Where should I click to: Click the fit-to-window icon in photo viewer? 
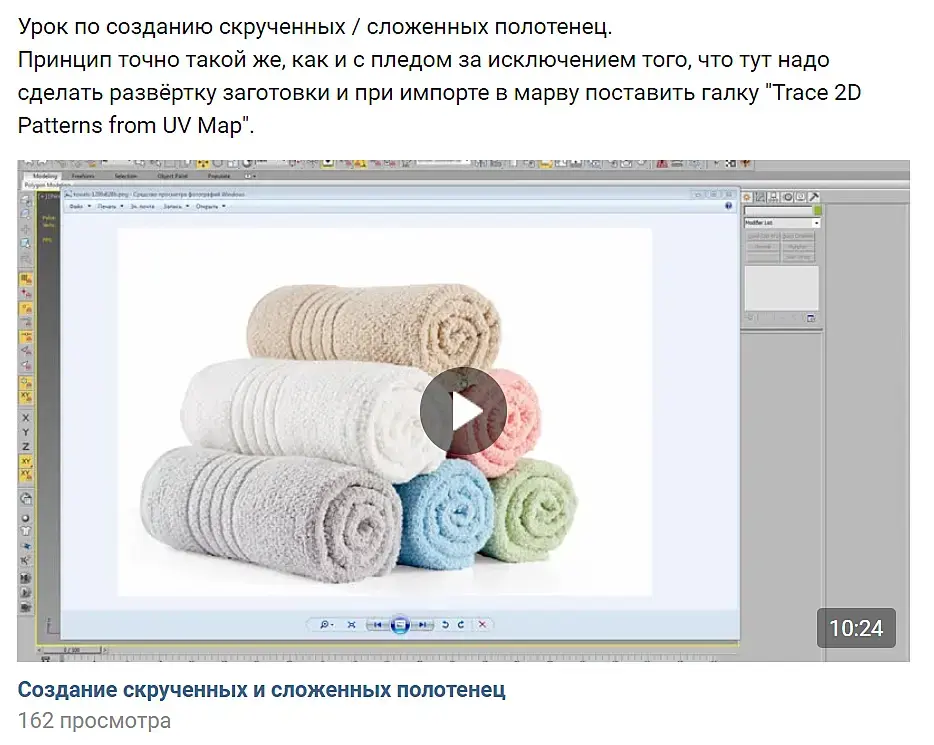(x=351, y=625)
